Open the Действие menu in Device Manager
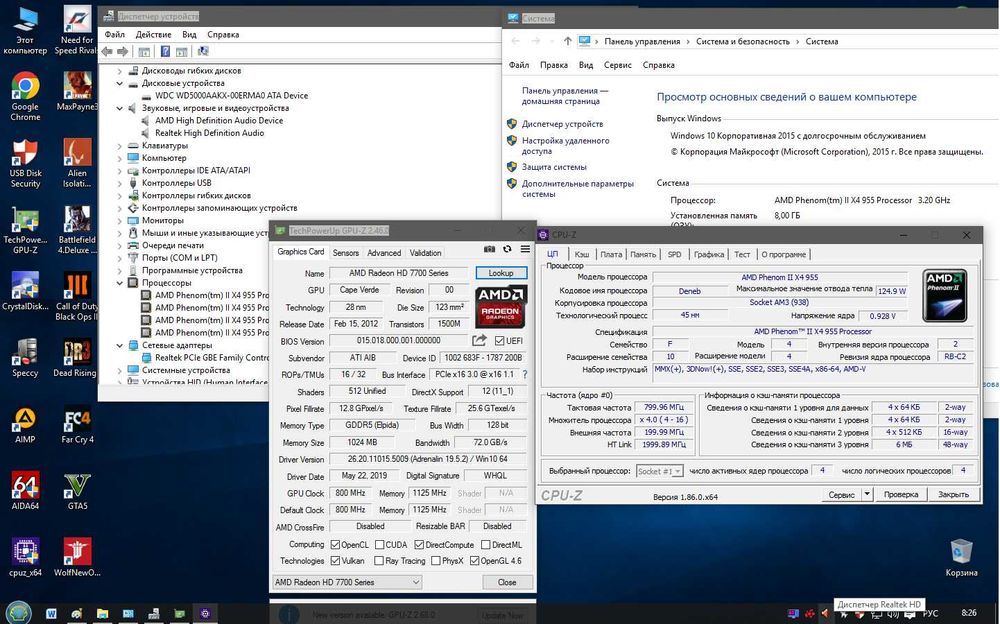The image size is (1000, 624). click(154, 34)
